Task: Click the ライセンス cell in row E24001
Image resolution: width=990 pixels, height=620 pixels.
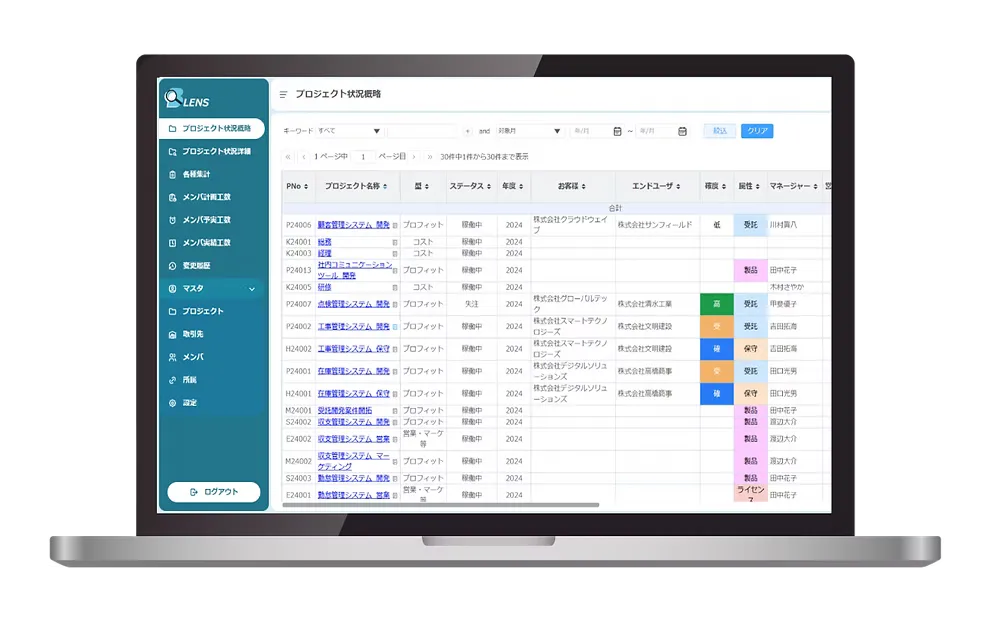Action: click(750, 494)
